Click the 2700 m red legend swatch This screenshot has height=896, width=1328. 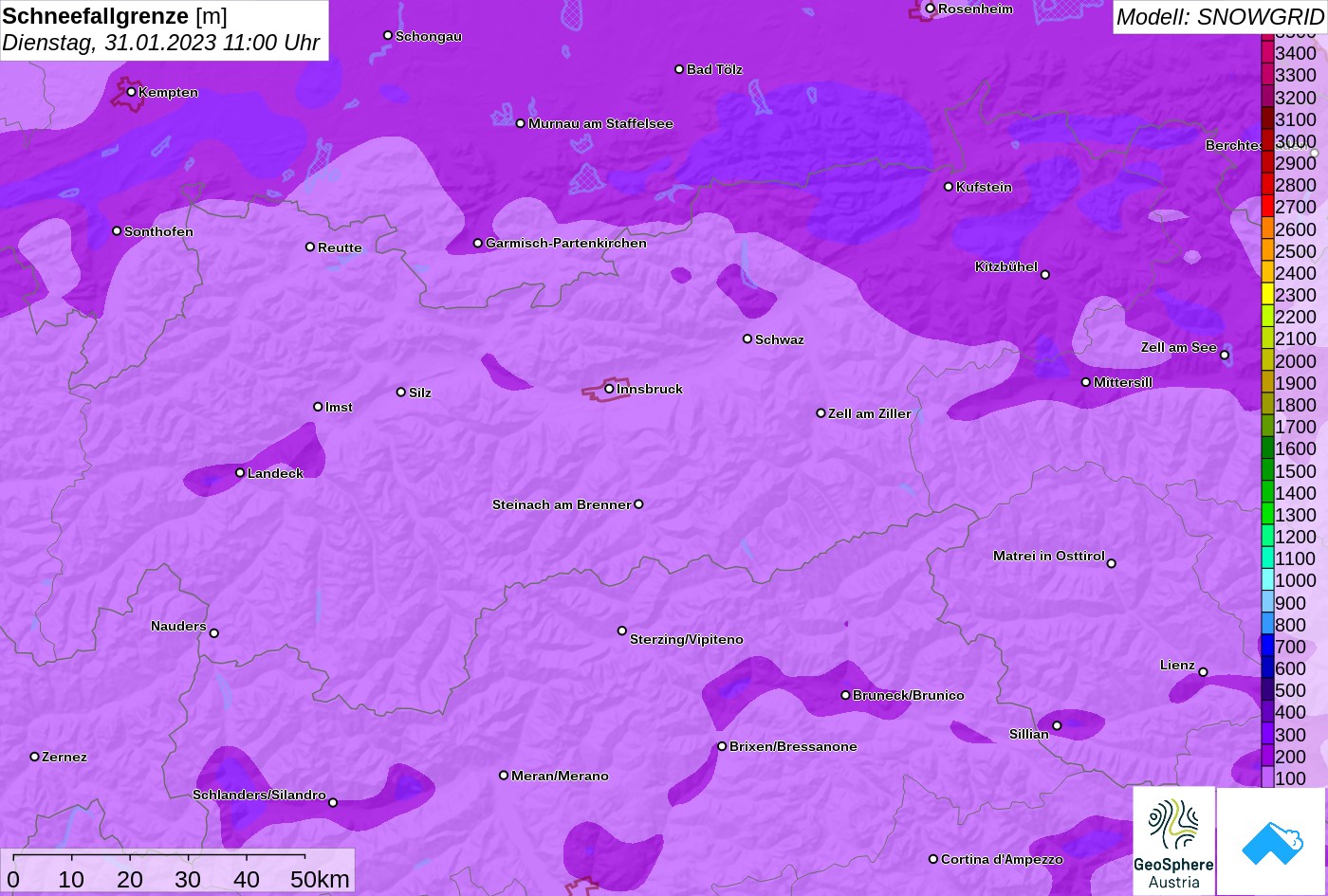click(x=1267, y=207)
